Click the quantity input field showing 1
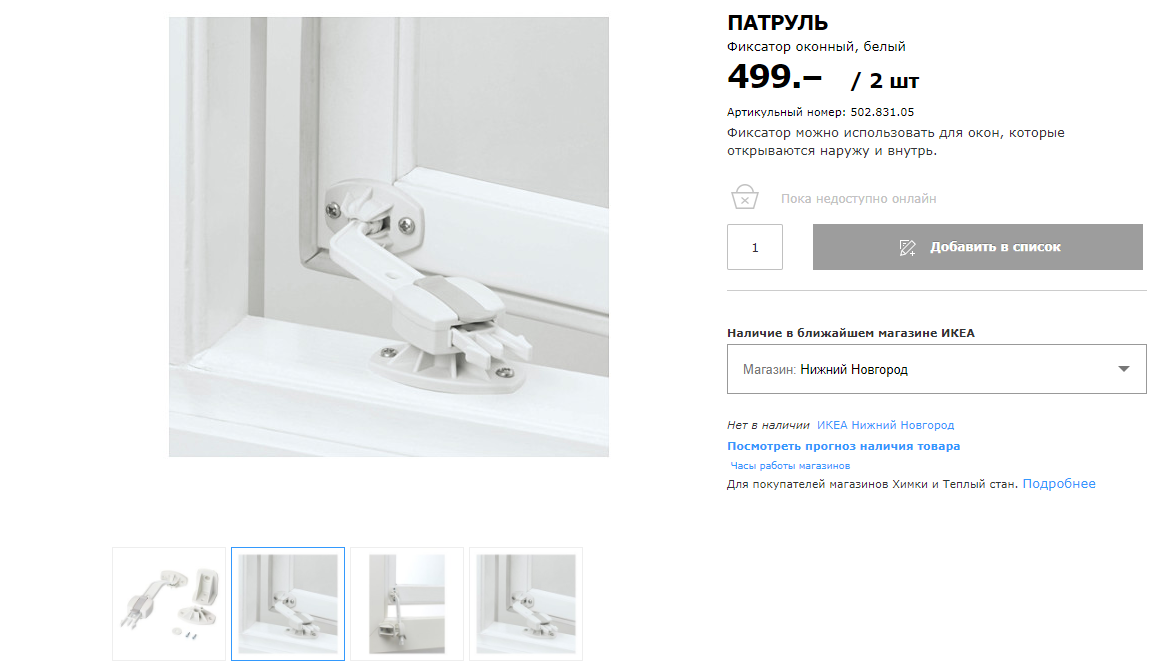The image size is (1163, 669). coord(755,247)
